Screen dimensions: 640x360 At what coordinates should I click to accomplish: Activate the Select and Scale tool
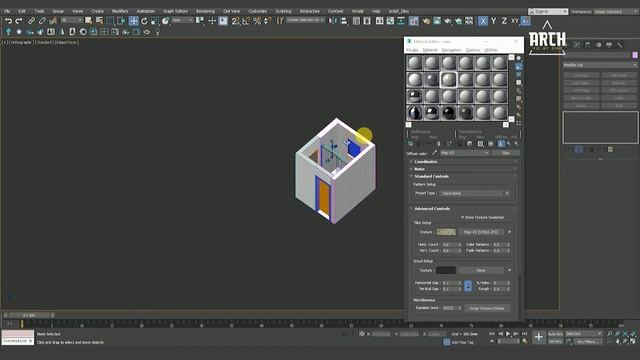(155, 21)
